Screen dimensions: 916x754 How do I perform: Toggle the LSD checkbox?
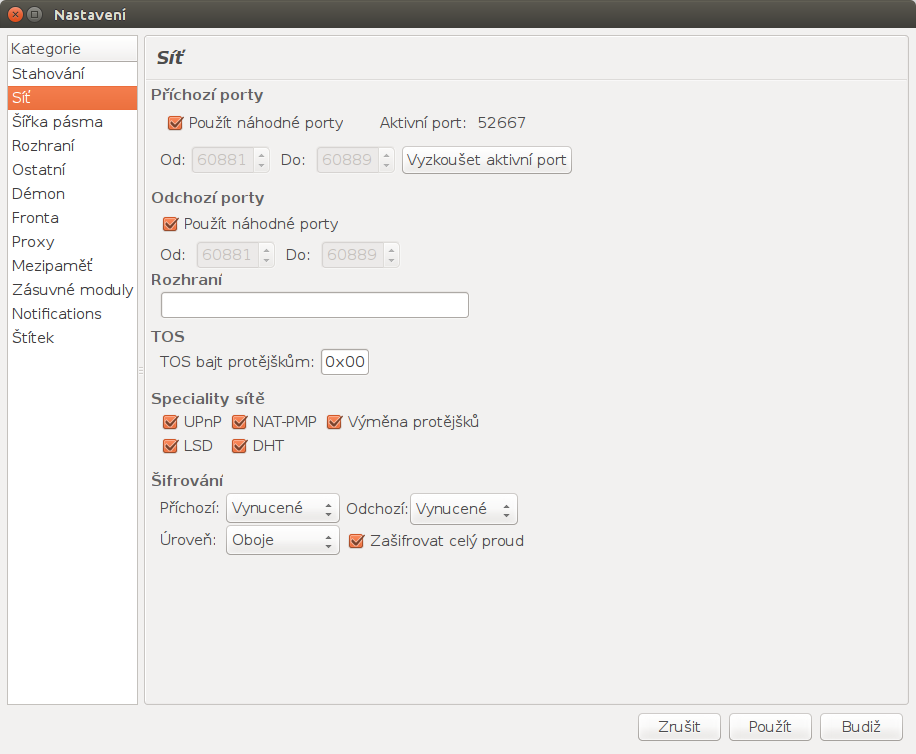point(171,446)
